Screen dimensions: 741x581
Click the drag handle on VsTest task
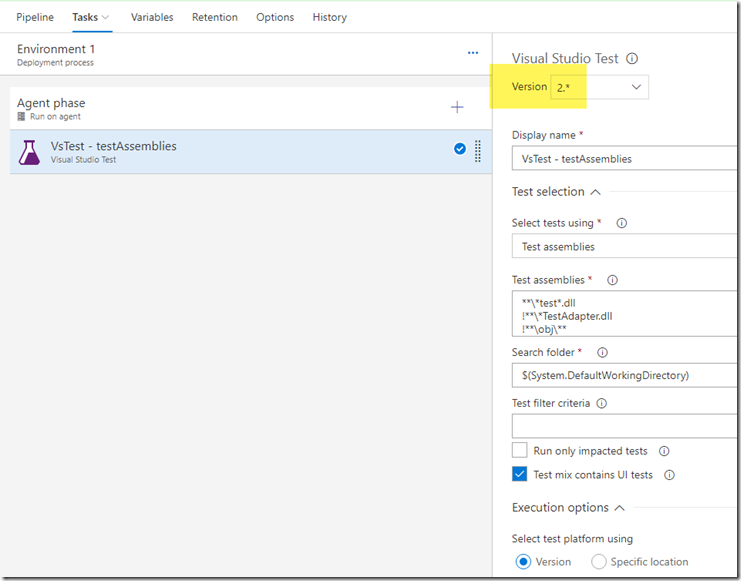click(x=478, y=151)
